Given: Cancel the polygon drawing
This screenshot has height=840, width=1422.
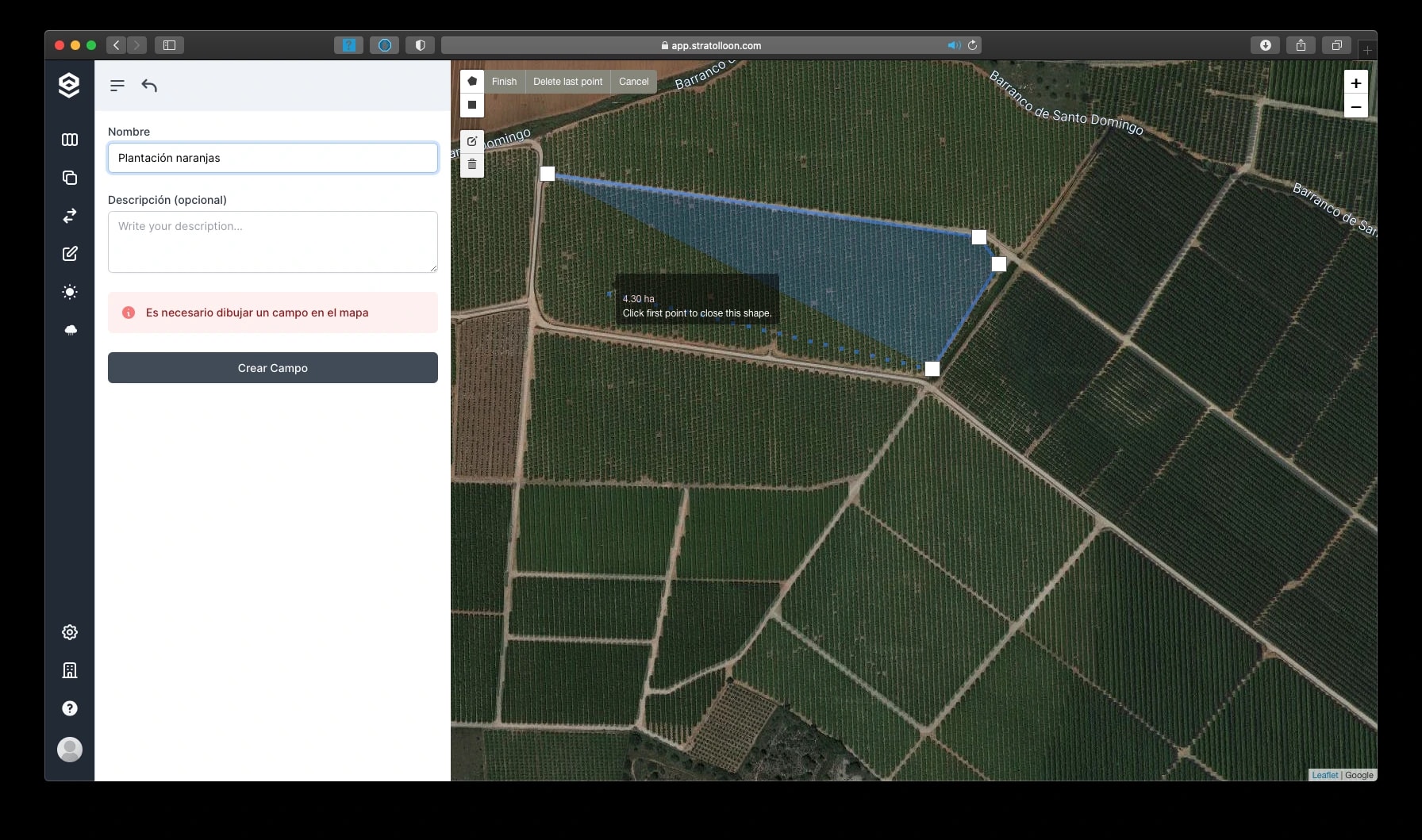Looking at the screenshot, I should click(x=633, y=82).
